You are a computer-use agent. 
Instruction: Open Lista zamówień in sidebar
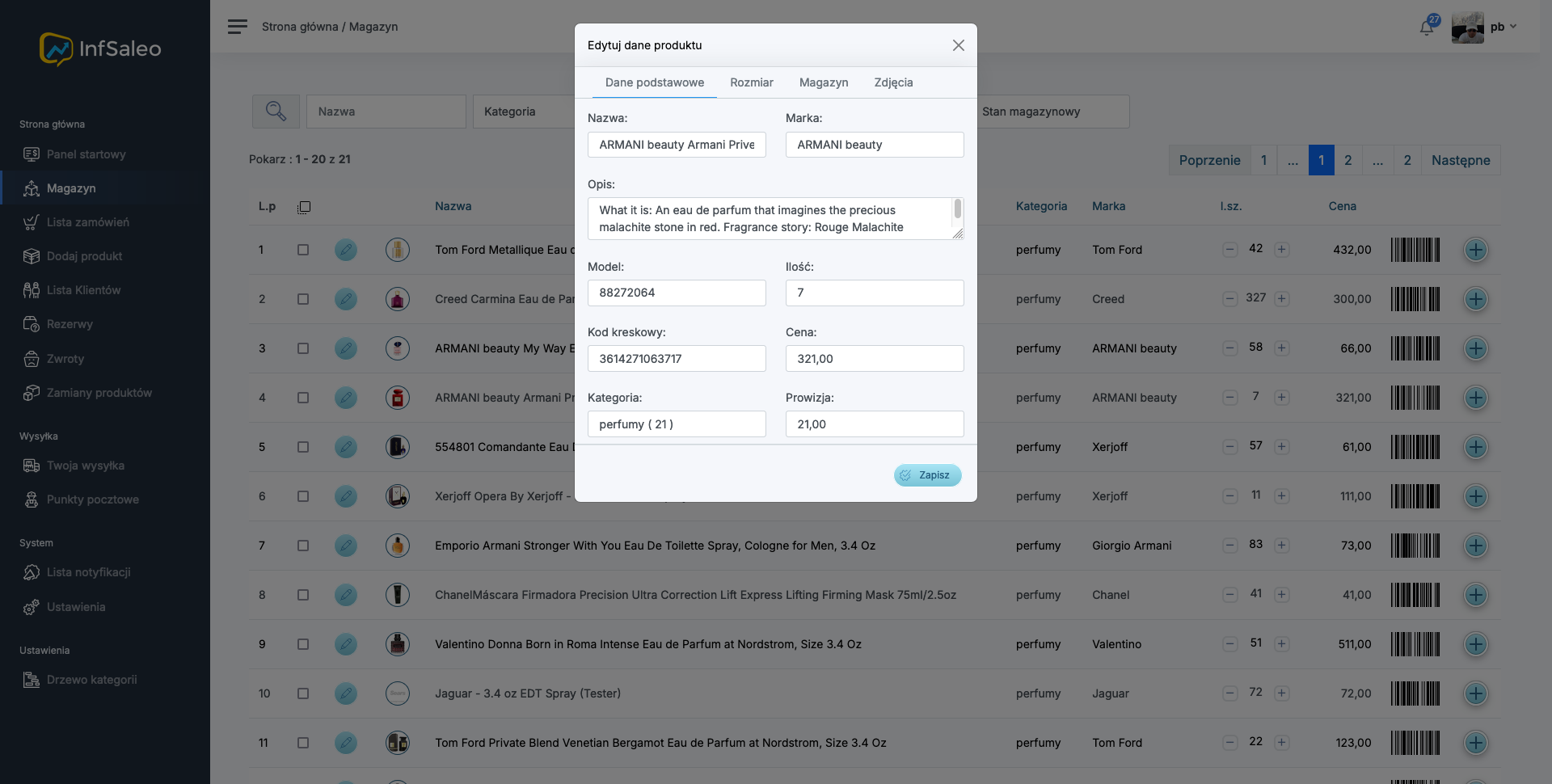tap(87, 222)
